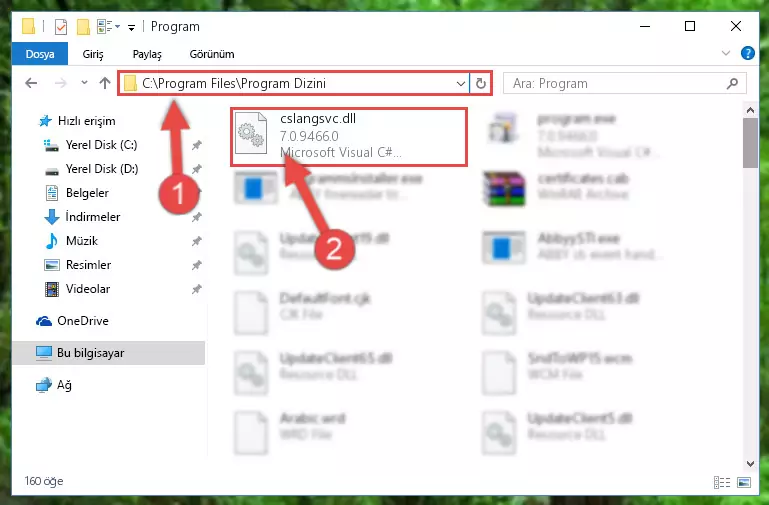Click the New folder quick access icon

tap(83, 26)
